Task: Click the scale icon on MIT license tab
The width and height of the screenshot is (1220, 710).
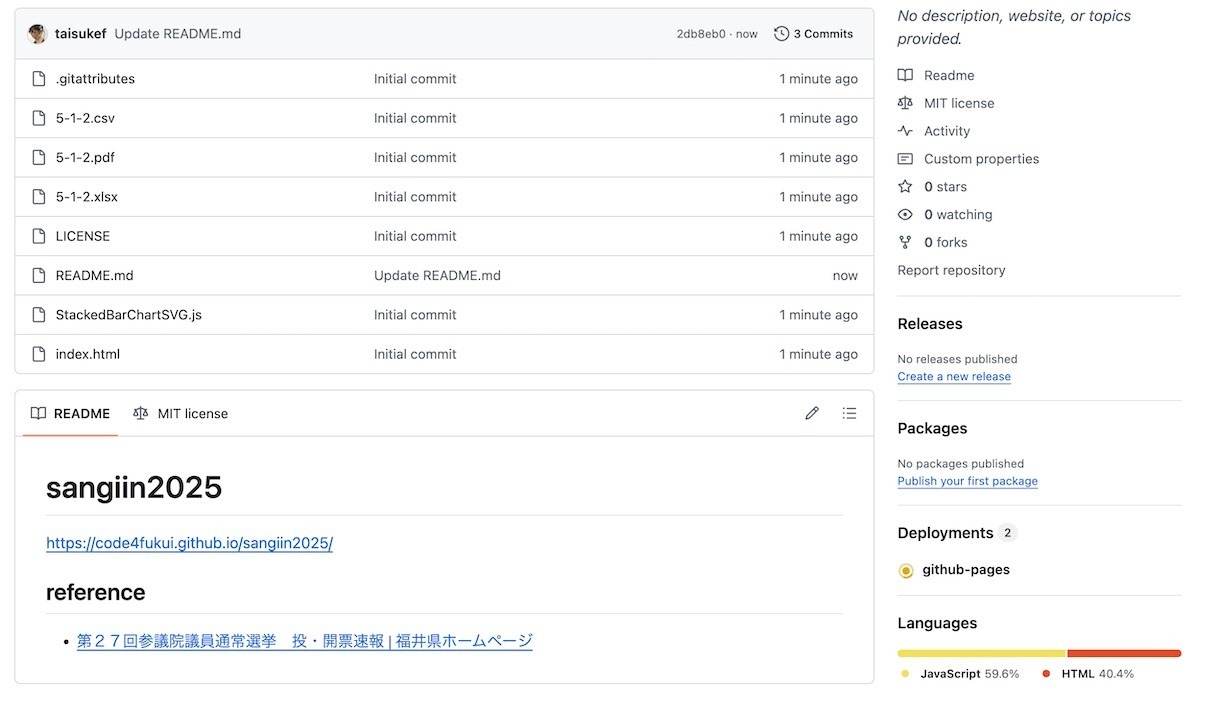Action: (141, 414)
